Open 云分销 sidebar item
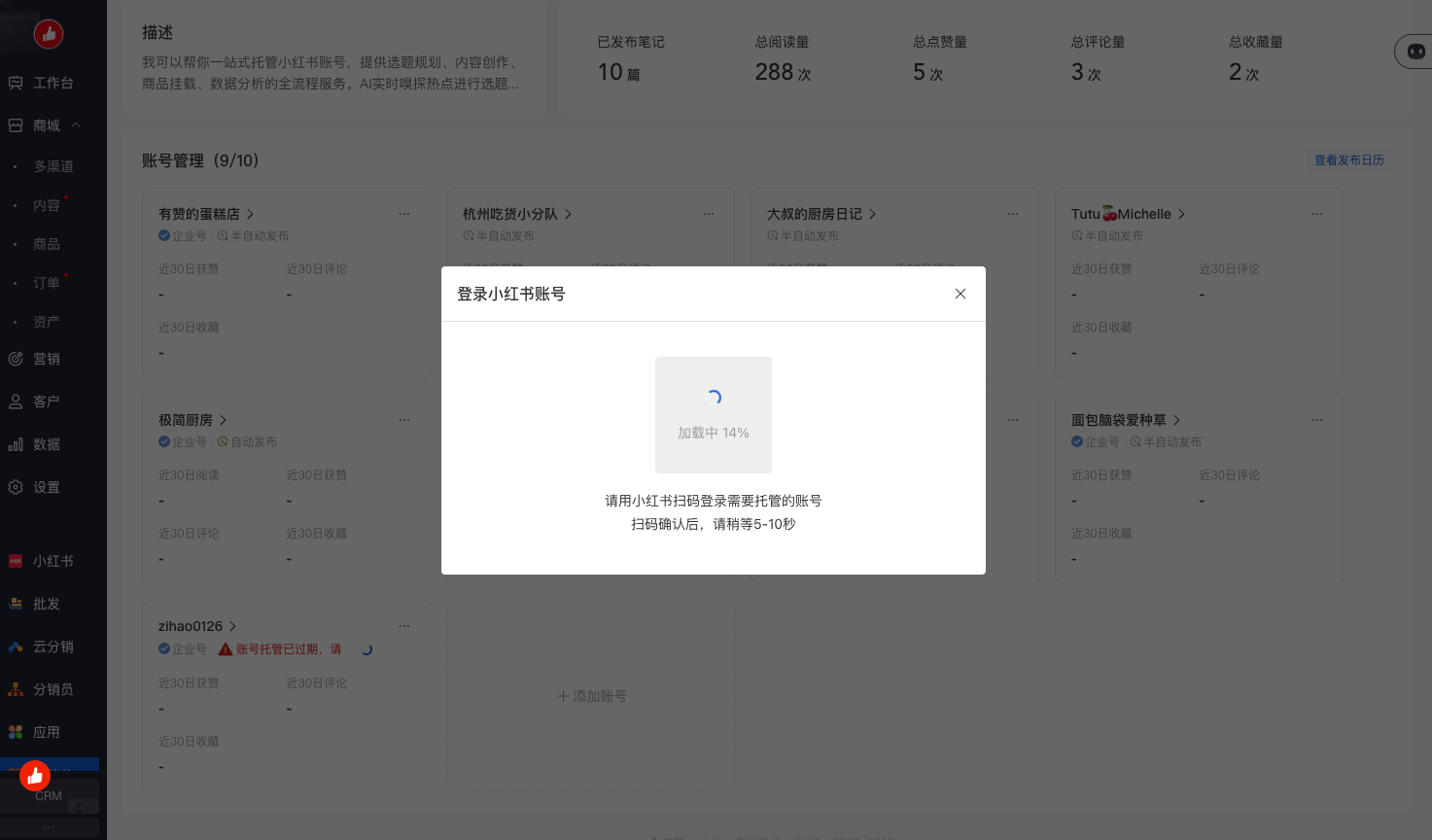The width and height of the screenshot is (1432, 840). [52, 647]
